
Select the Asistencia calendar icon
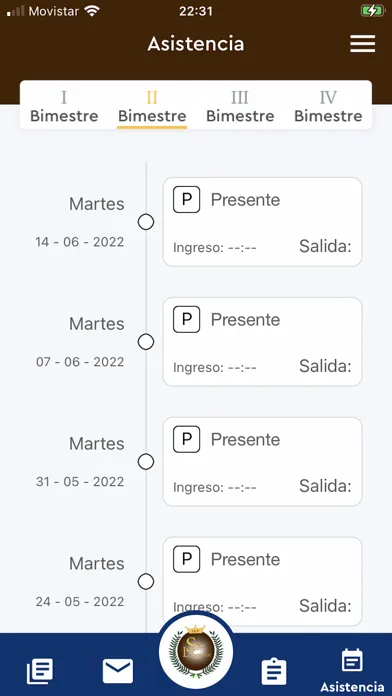pyautogui.click(x=352, y=660)
